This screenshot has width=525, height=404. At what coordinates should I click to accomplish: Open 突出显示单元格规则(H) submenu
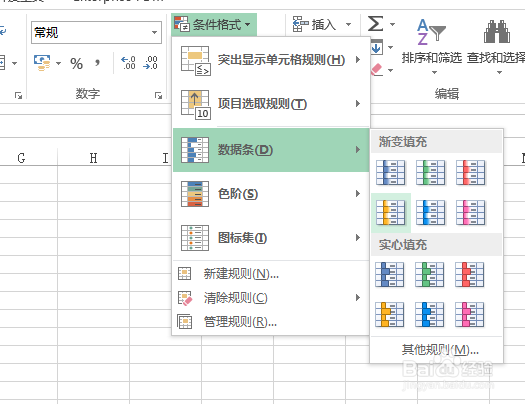(x=271, y=60)
